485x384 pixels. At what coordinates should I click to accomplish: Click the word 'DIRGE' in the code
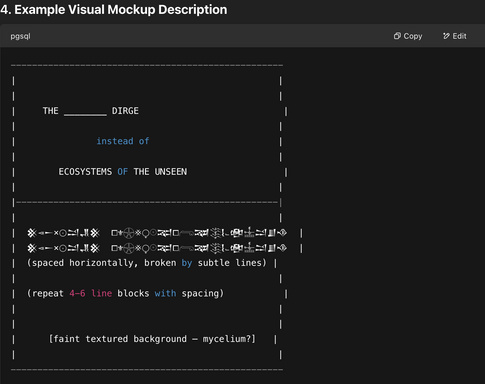coord(125,111)
